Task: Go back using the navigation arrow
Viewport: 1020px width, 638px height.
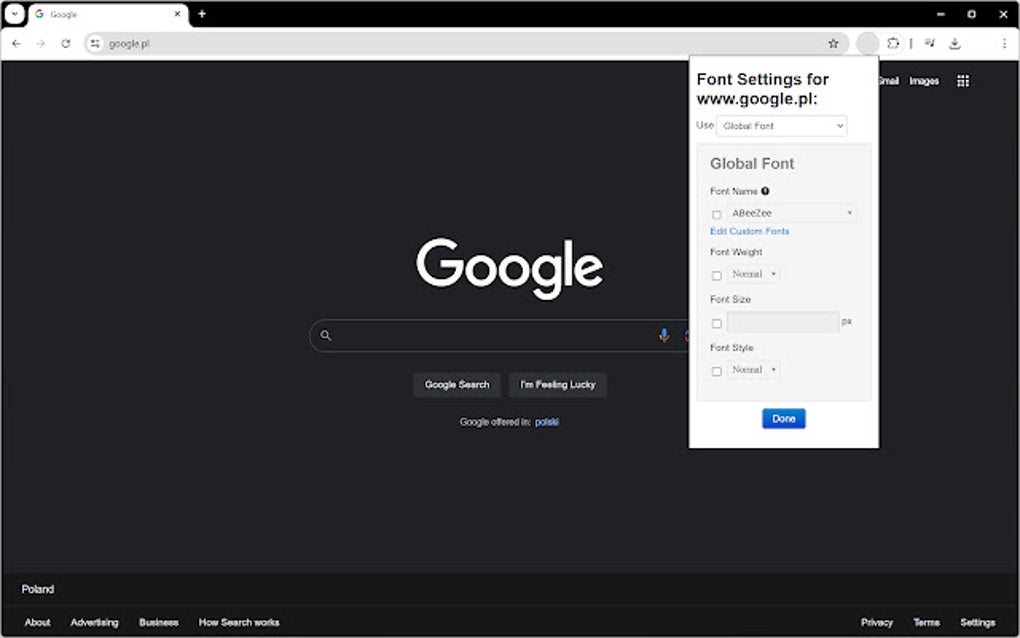Action: click(x=16, y=43)
